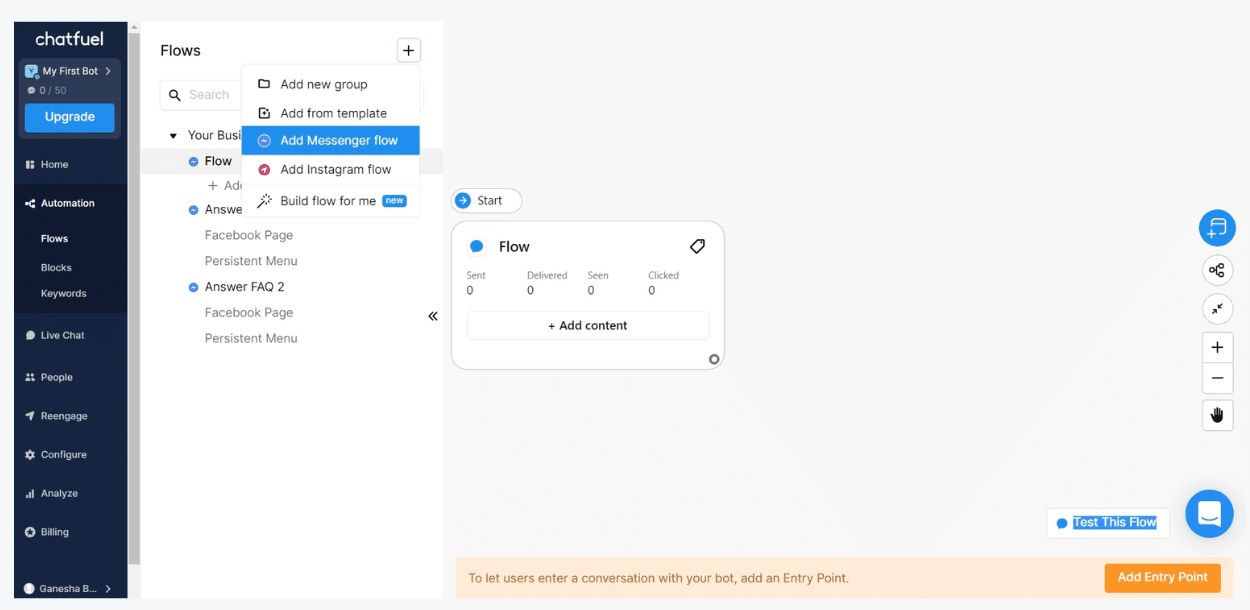The height and width of the screenshot is (610, 1250).
Task: Click the Reengage paper plane icon
Action: (x=30, y=416)
